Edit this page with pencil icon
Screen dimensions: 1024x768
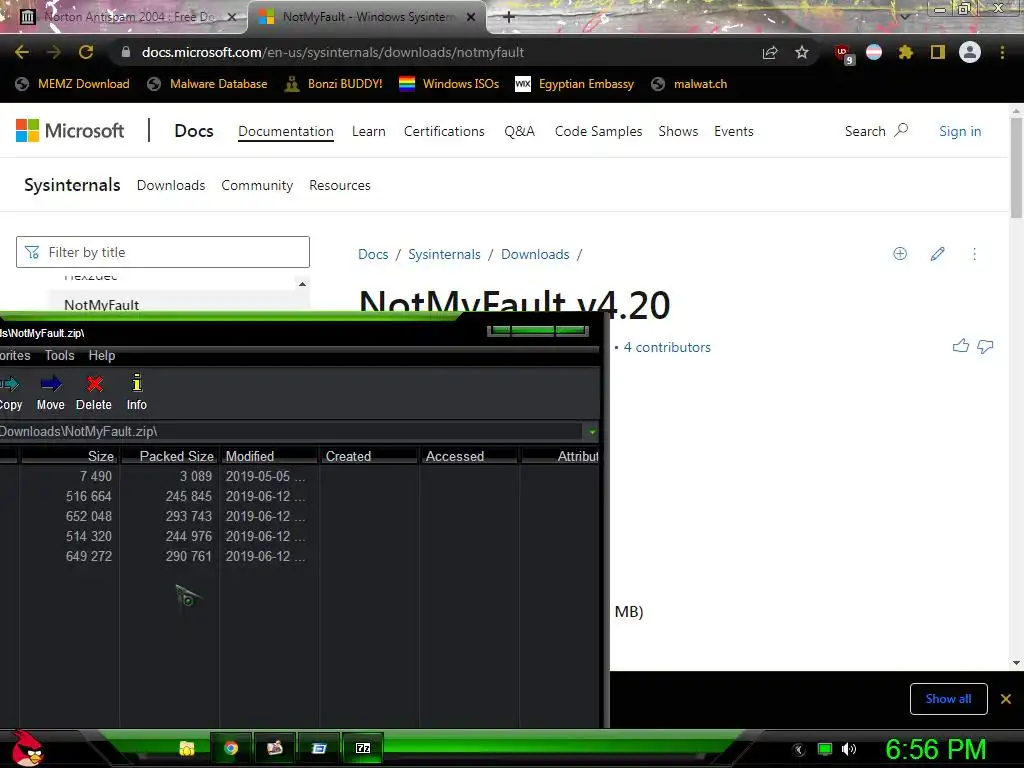click(937, 254)
